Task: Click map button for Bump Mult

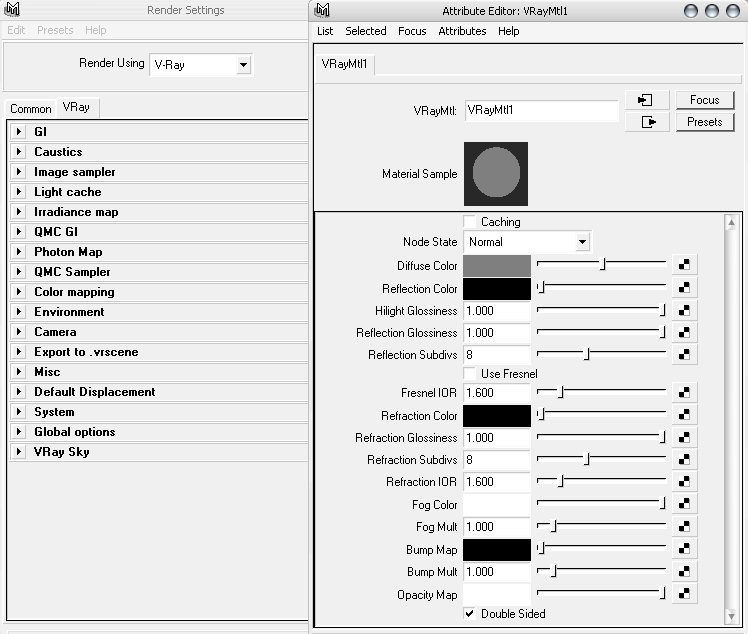Action: coord(684,571)
